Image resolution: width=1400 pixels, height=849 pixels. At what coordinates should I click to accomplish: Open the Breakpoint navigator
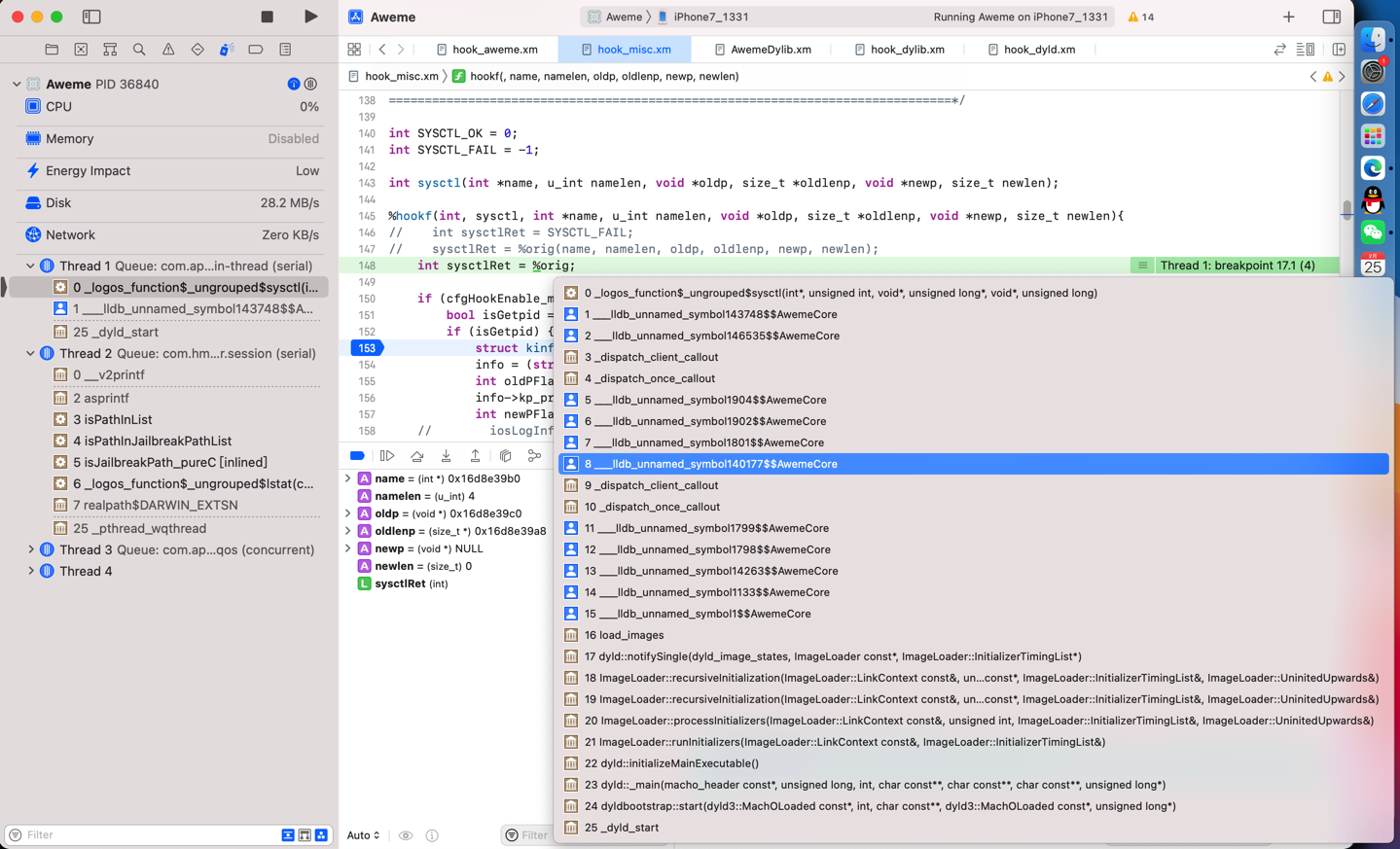(256, 49)
